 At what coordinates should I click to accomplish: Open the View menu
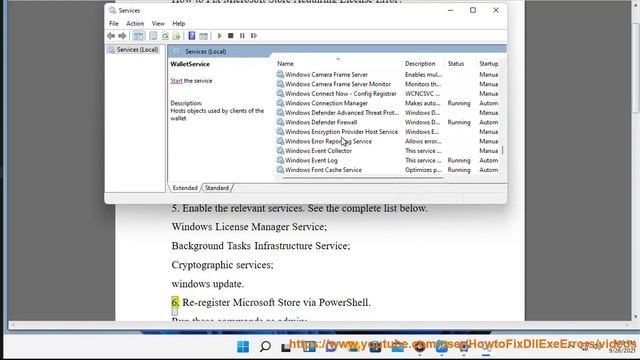158,24
